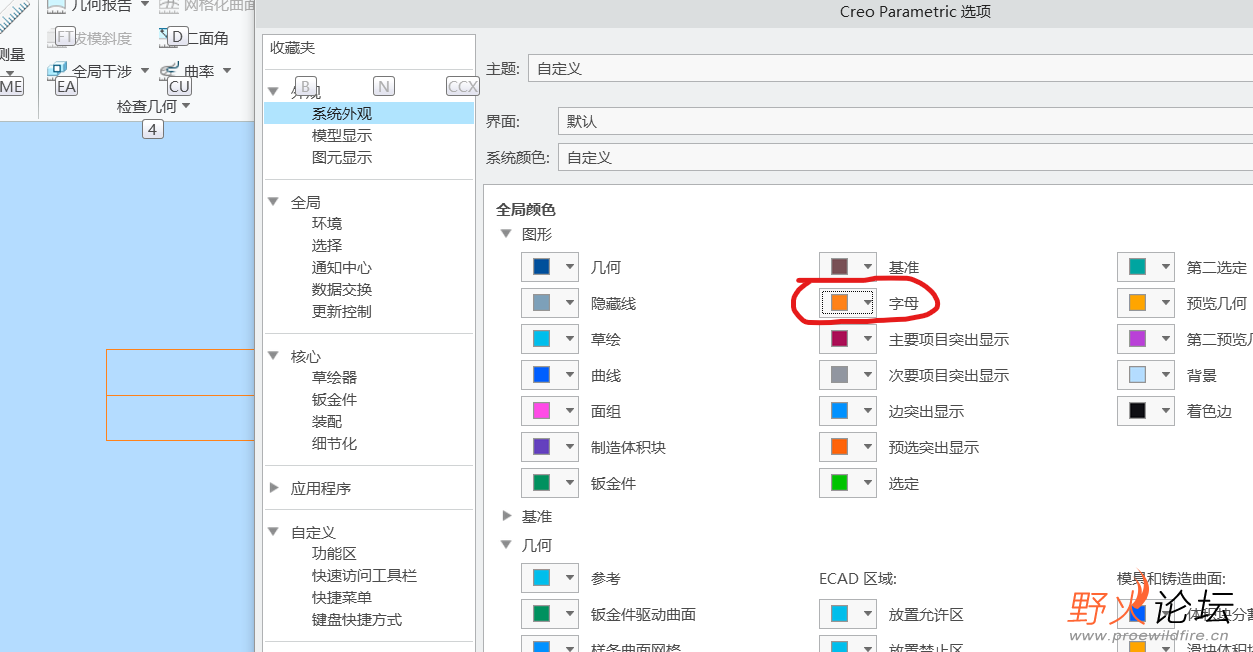Open the 快速访问工具栏 customization page
Viewport: 1253px width, 652px height.
click(364, 576)
